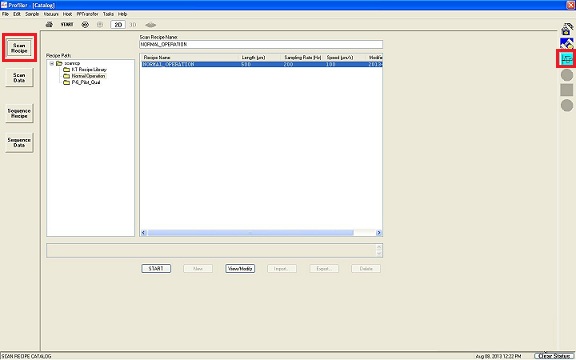Open the File menu
576x360 pixels.
[6, 14]
